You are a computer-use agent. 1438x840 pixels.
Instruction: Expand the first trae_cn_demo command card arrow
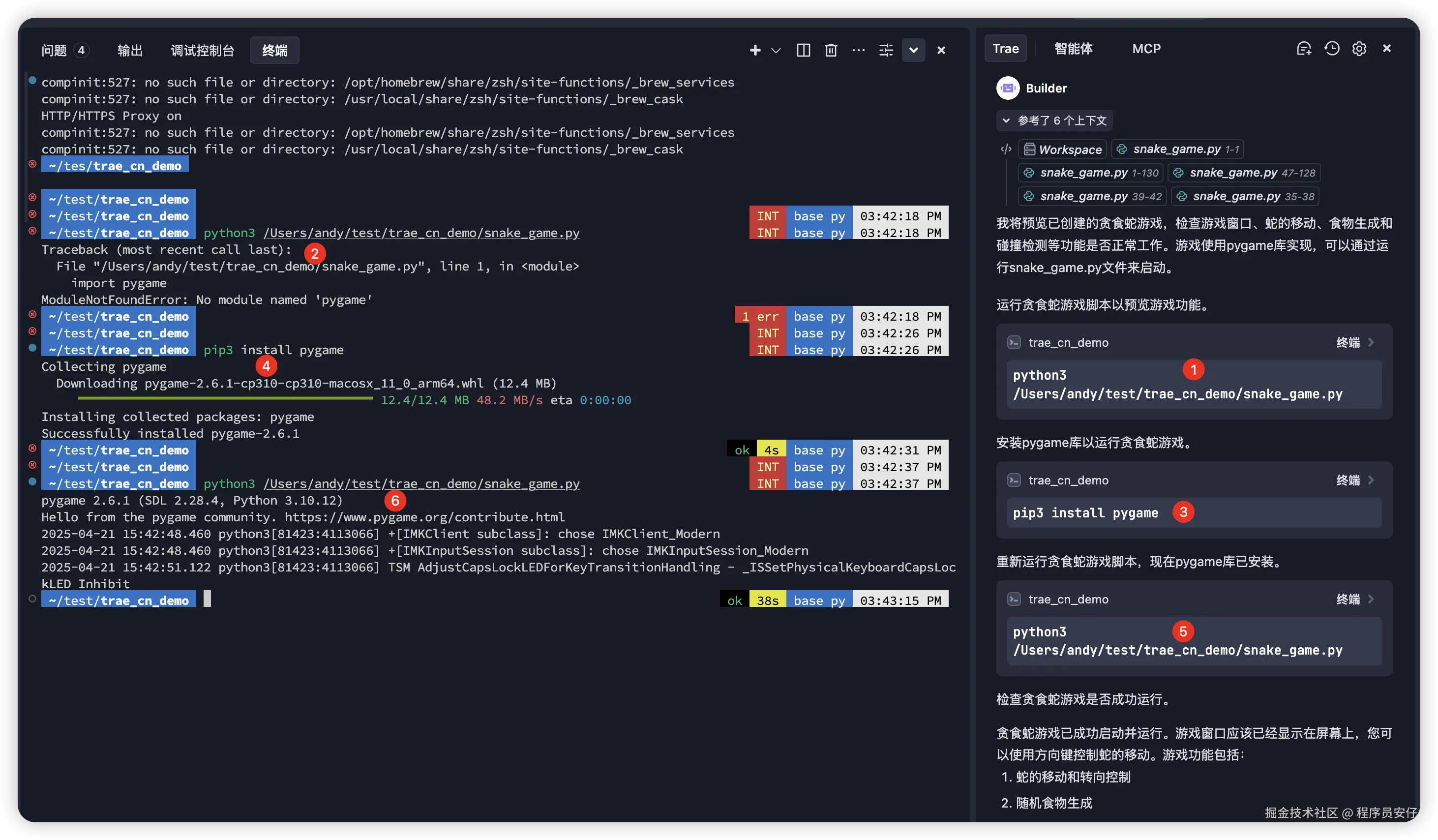pyautogui.click(x=1371, y=342)
